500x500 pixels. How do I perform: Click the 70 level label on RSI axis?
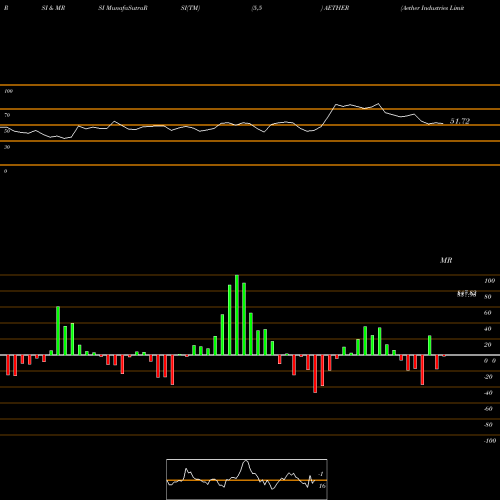7,115
